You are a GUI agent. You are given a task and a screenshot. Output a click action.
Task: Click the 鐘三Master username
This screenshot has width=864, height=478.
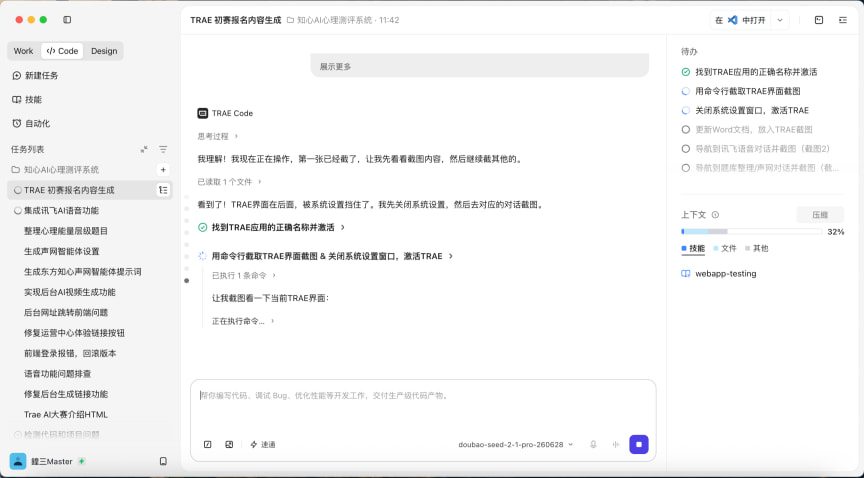(x=51, y=461)
